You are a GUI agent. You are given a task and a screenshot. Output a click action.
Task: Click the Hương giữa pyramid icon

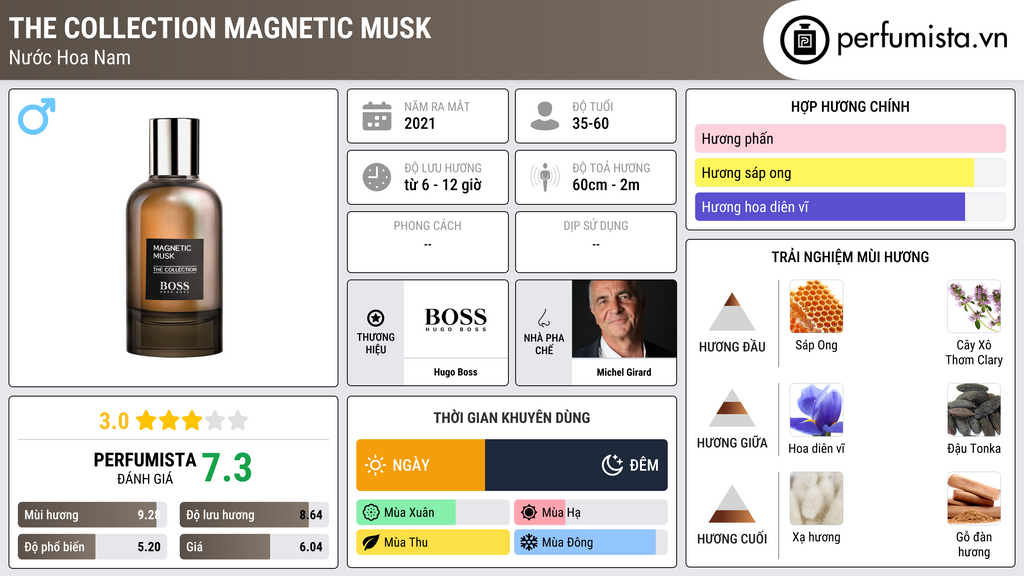(x=732, y=408)
